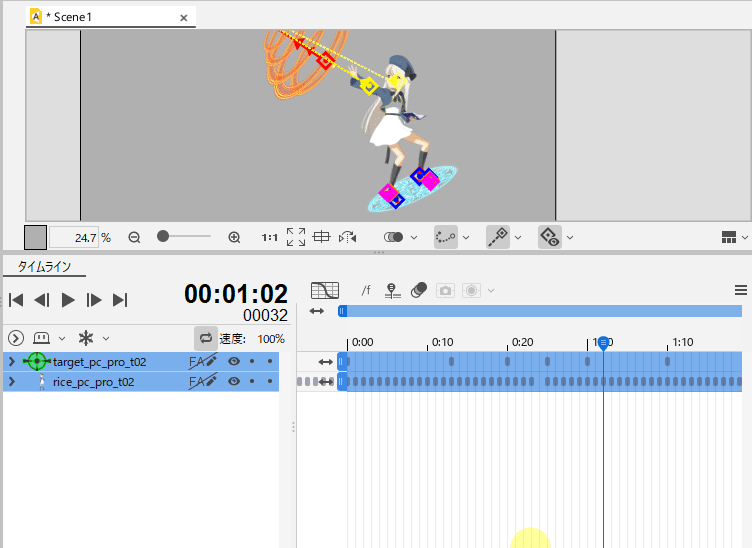Step forward one frame

click(x=94, y=300)
